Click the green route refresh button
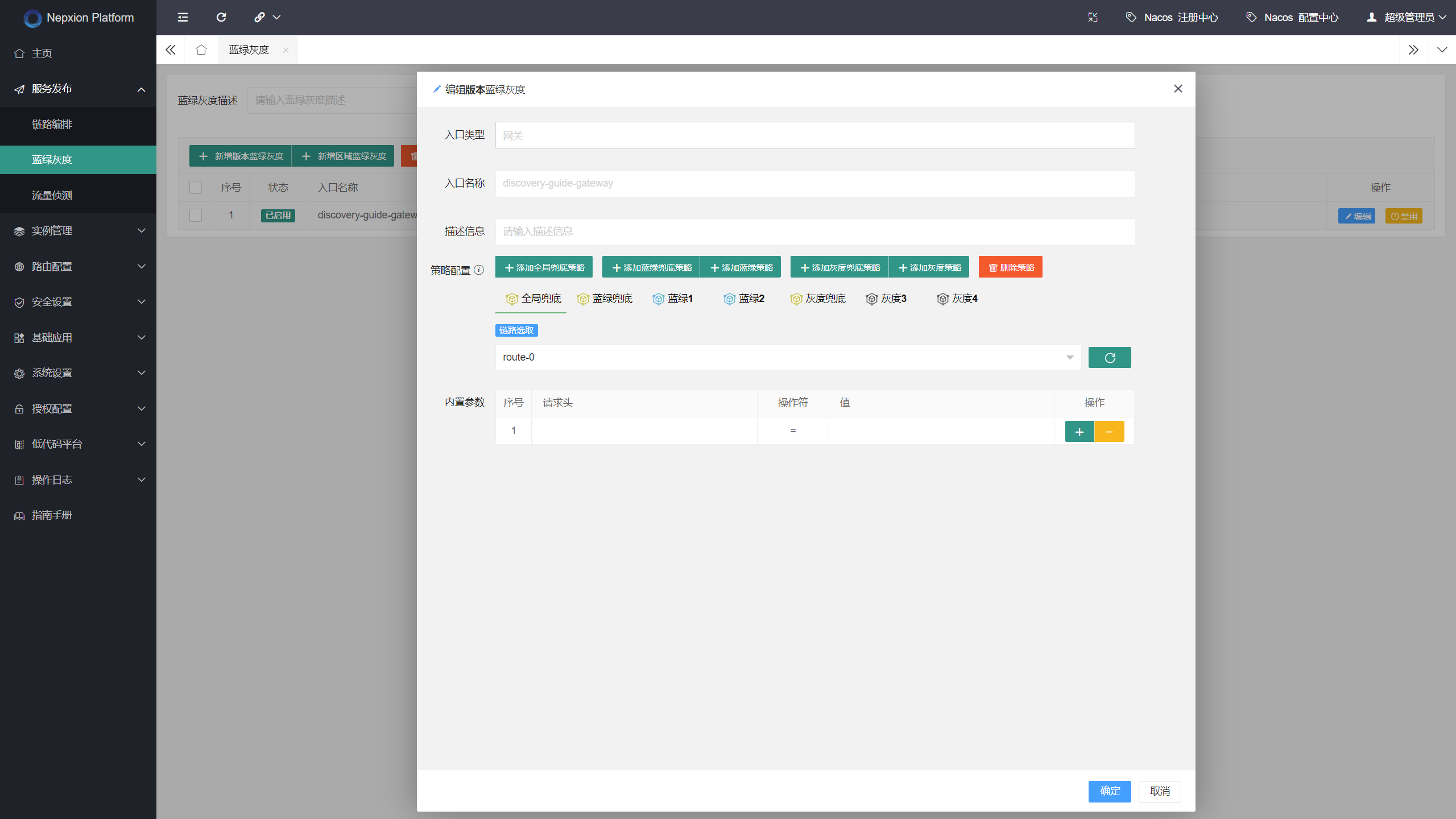Viewport: 1456px width, 819px height. click(x=1109, y=357)
